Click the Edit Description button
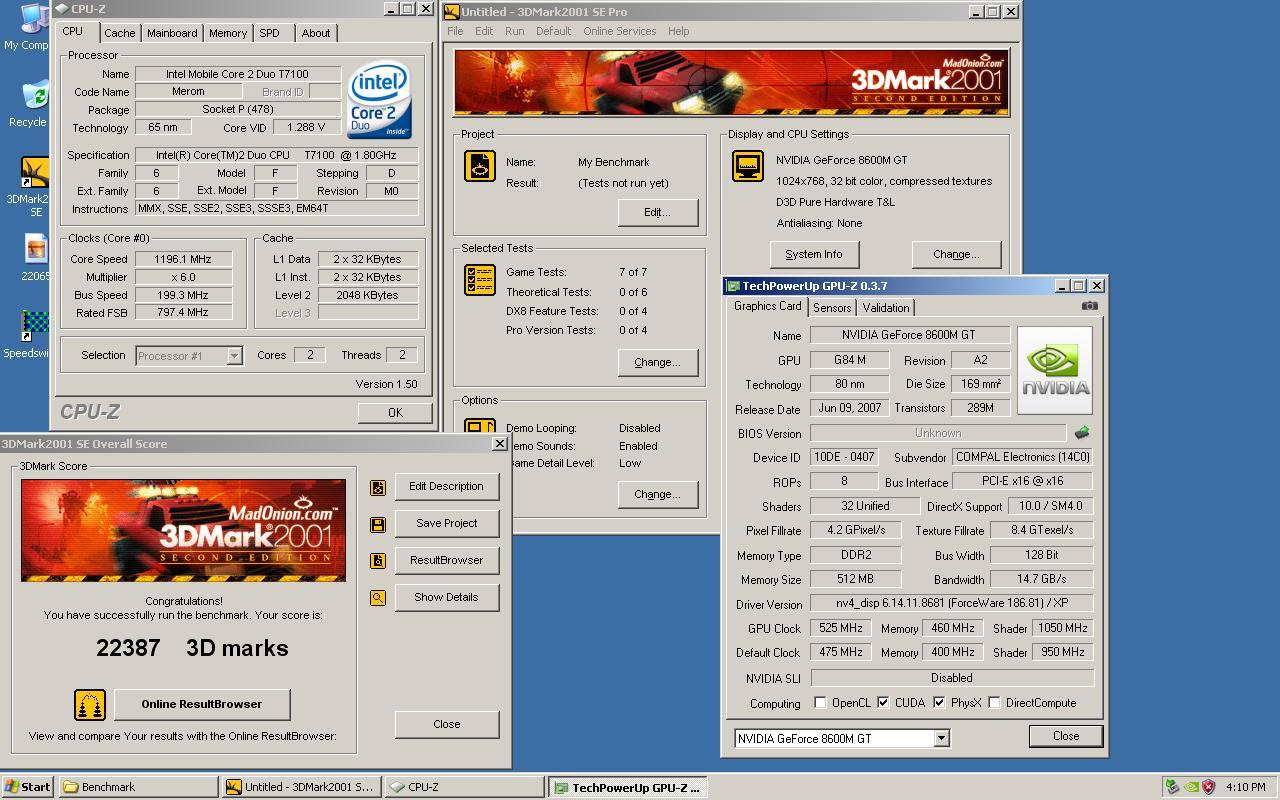Image resolution: width=1280 pixels, height=800 pixels. pyautogui.click(x=446, y=486)
